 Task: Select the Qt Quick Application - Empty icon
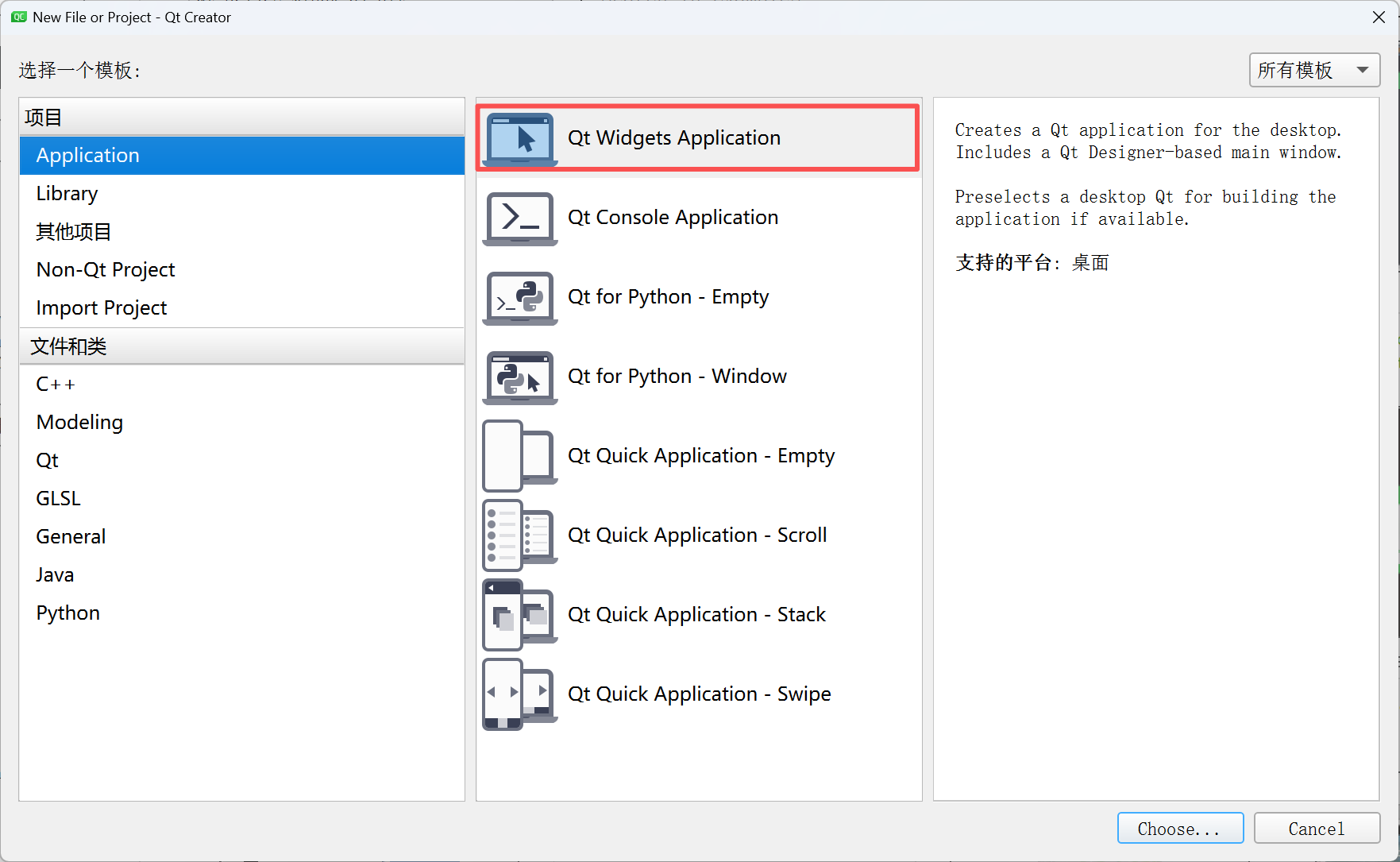pos(520,456)
